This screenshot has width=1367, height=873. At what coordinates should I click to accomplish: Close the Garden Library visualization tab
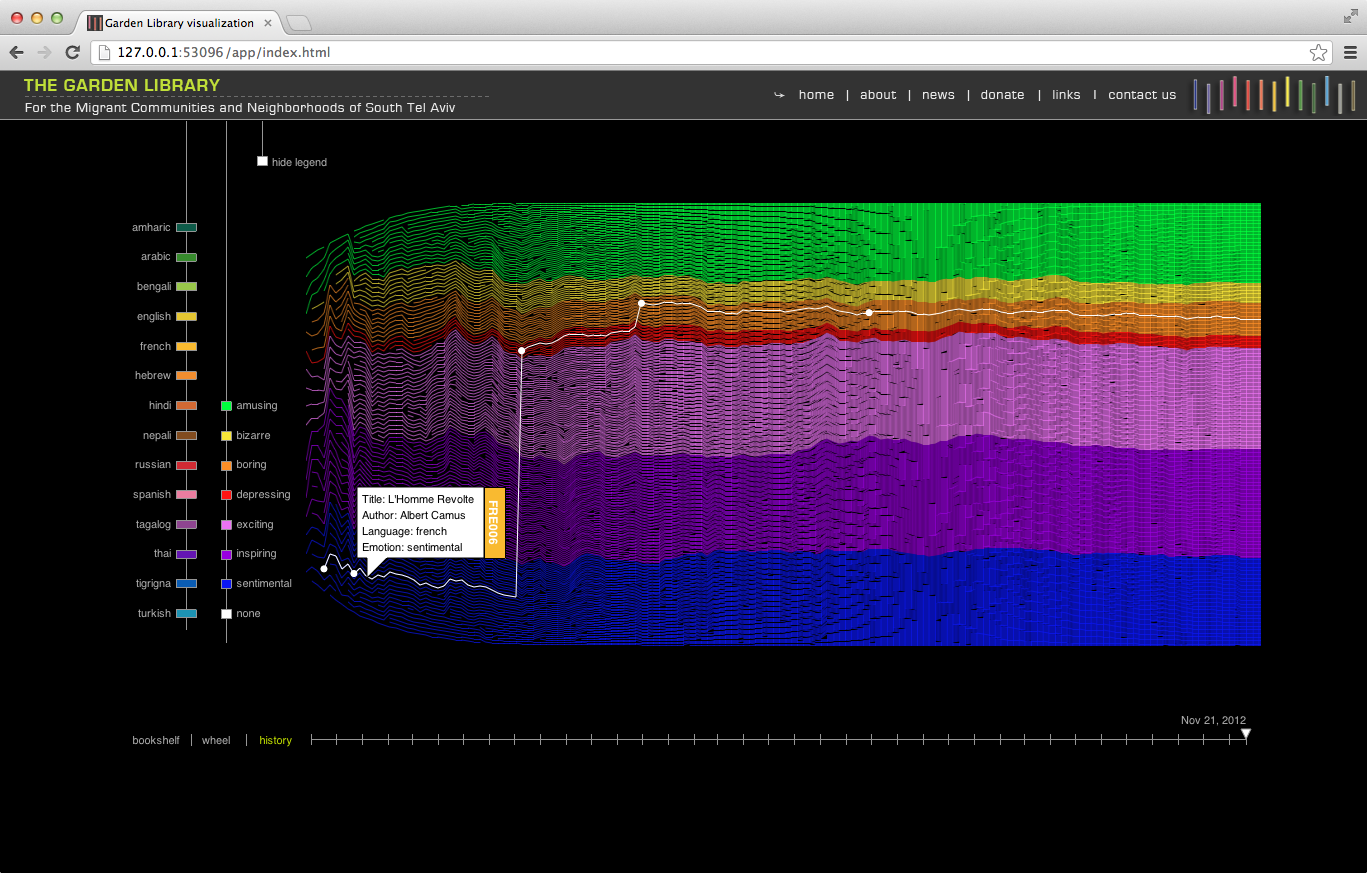[x=268, y=22]
